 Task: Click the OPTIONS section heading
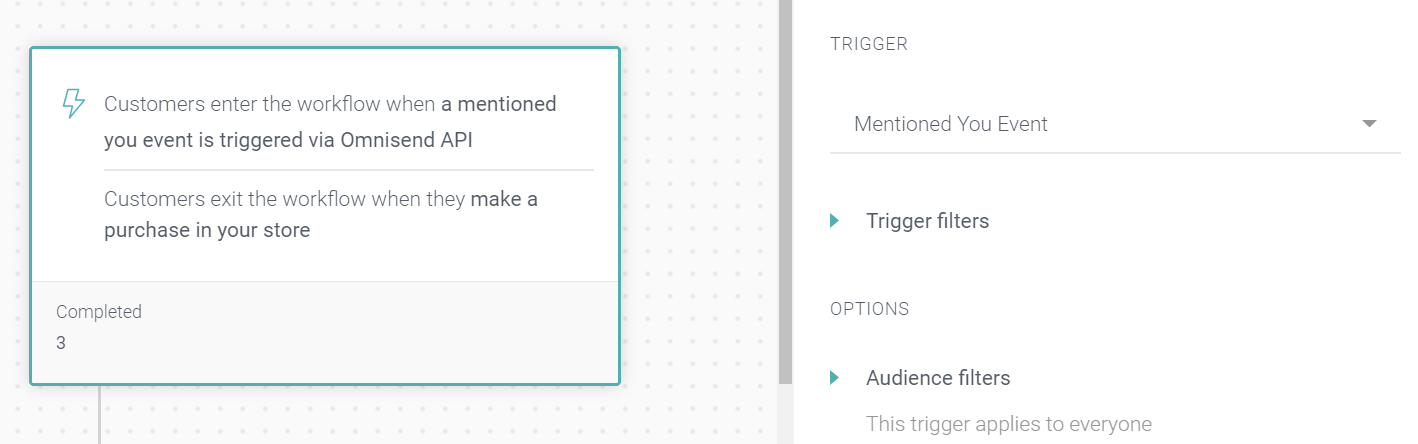(x=870, y=309)
